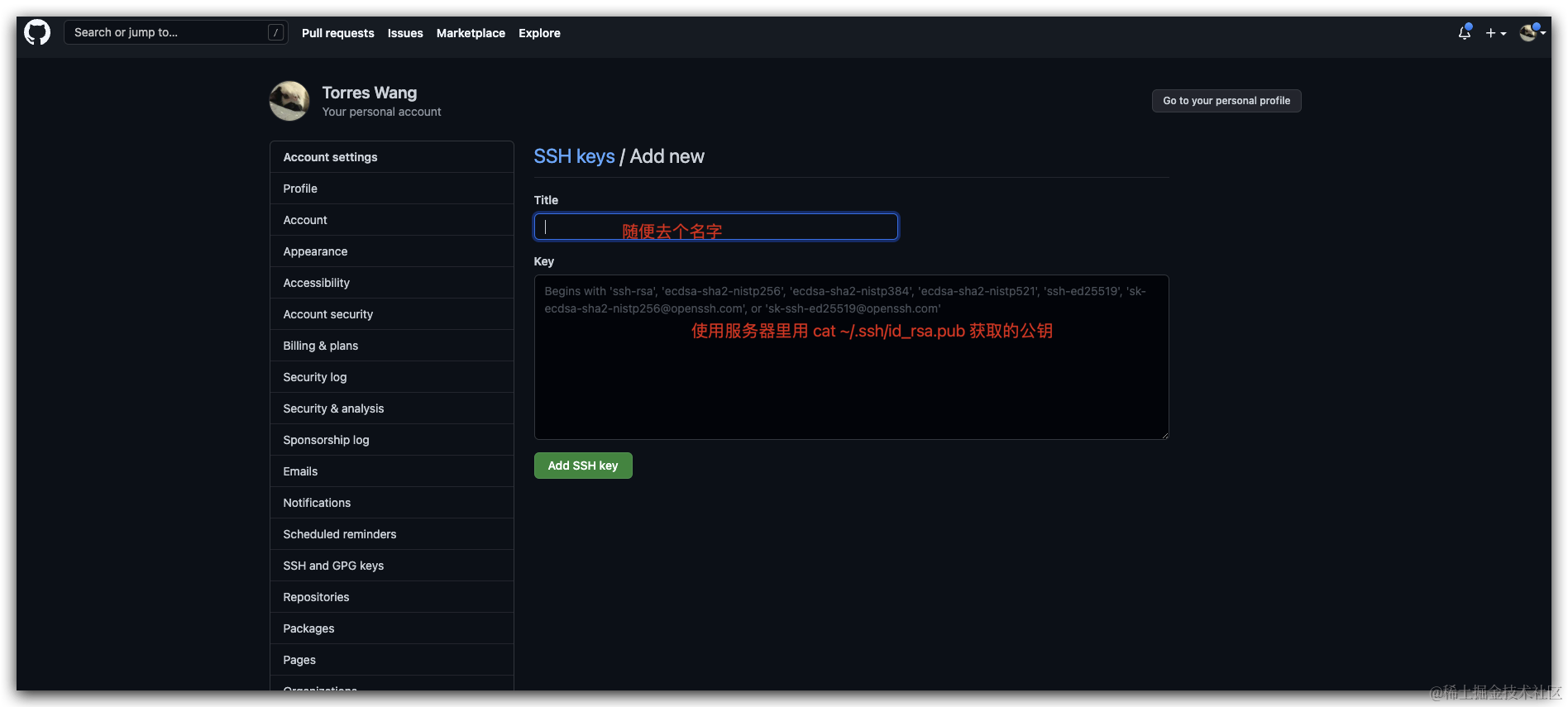Open Account settings page in sidebar
This screenshot has height=707, width=1568.
pyautogui.click(x=392, y=220)
